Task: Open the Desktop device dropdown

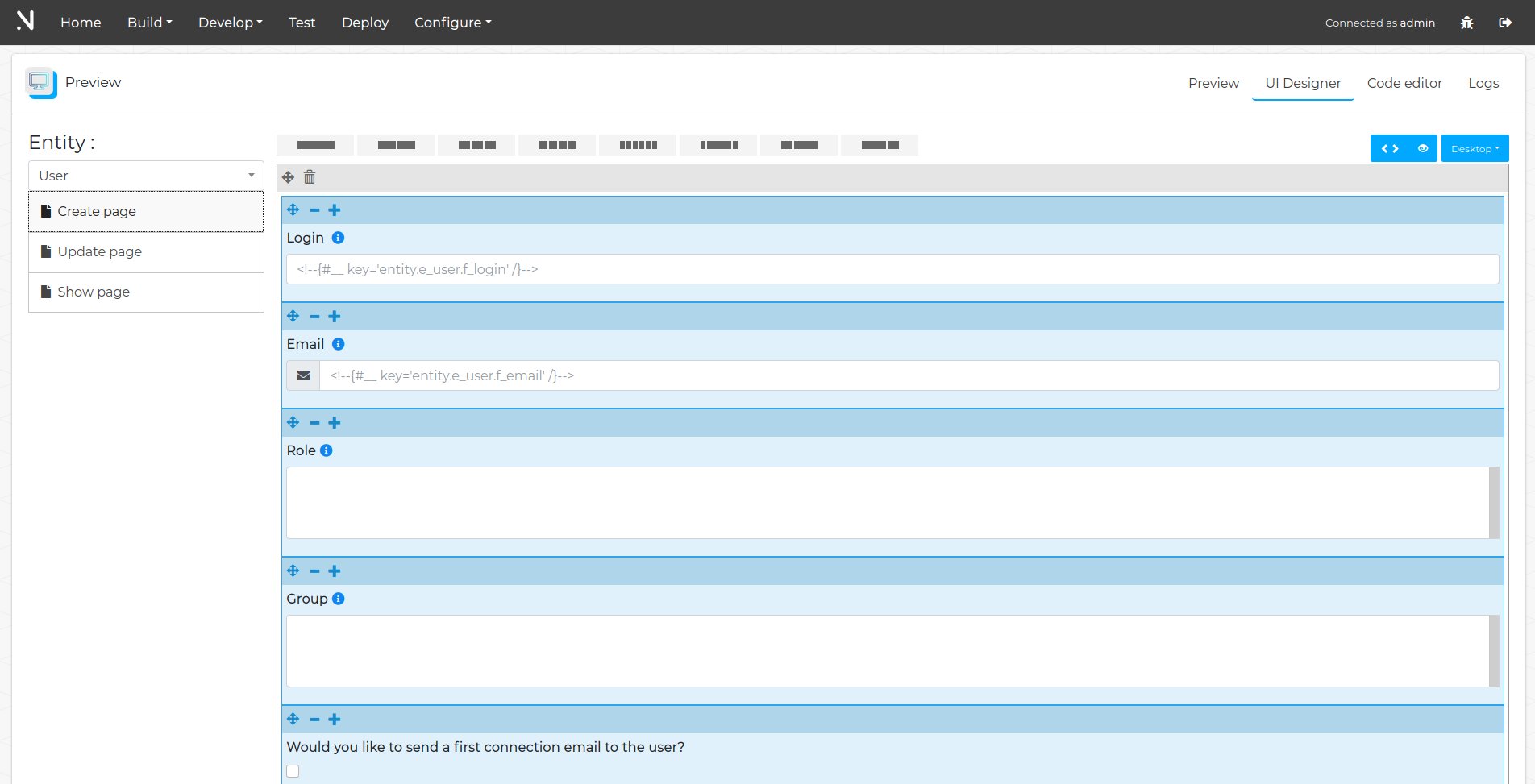Action: point(1475,148)
